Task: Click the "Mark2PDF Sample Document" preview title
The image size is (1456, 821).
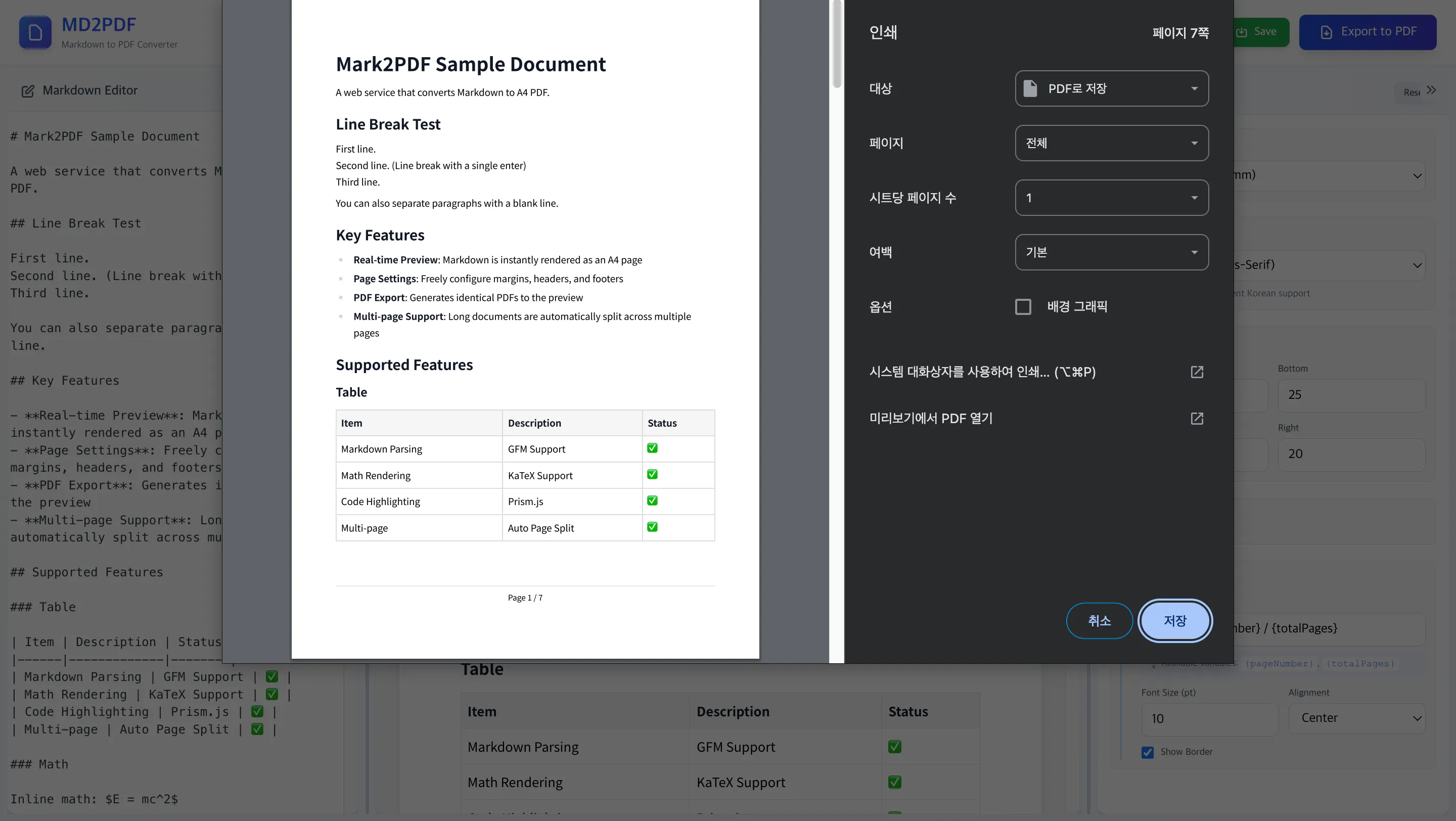Action: [x=471, y=64]
